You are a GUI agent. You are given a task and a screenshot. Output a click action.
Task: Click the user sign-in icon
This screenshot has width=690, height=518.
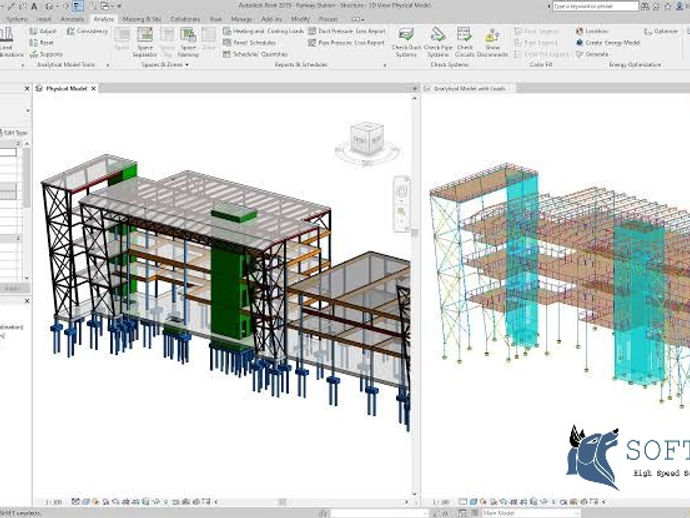pos(680,6)
